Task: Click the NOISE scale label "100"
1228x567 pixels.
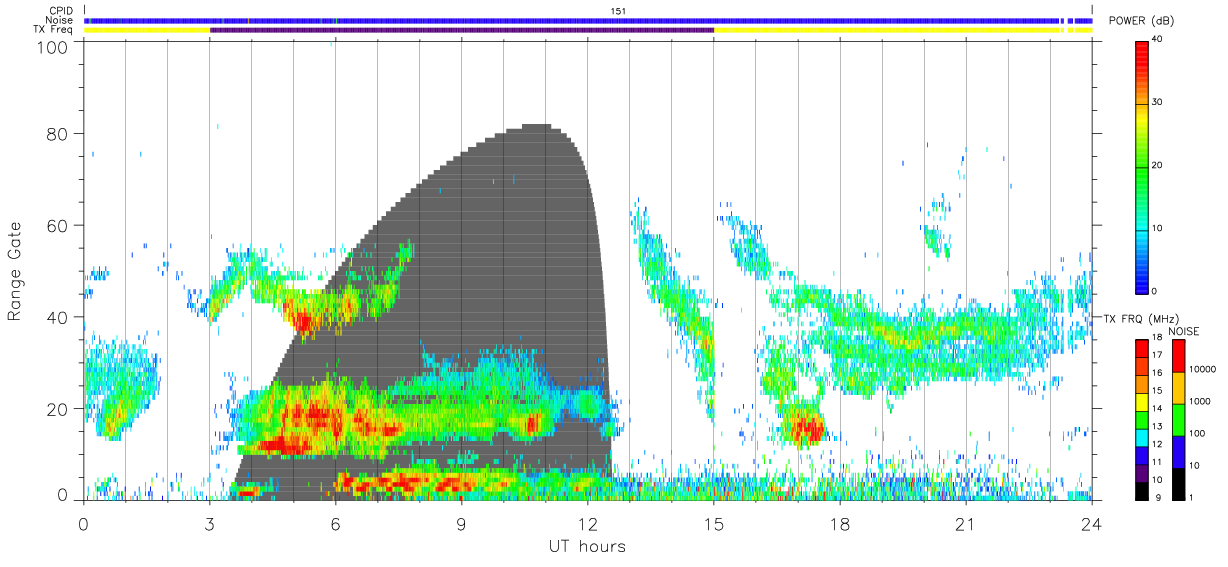Action: click(x=1198, y=433)
